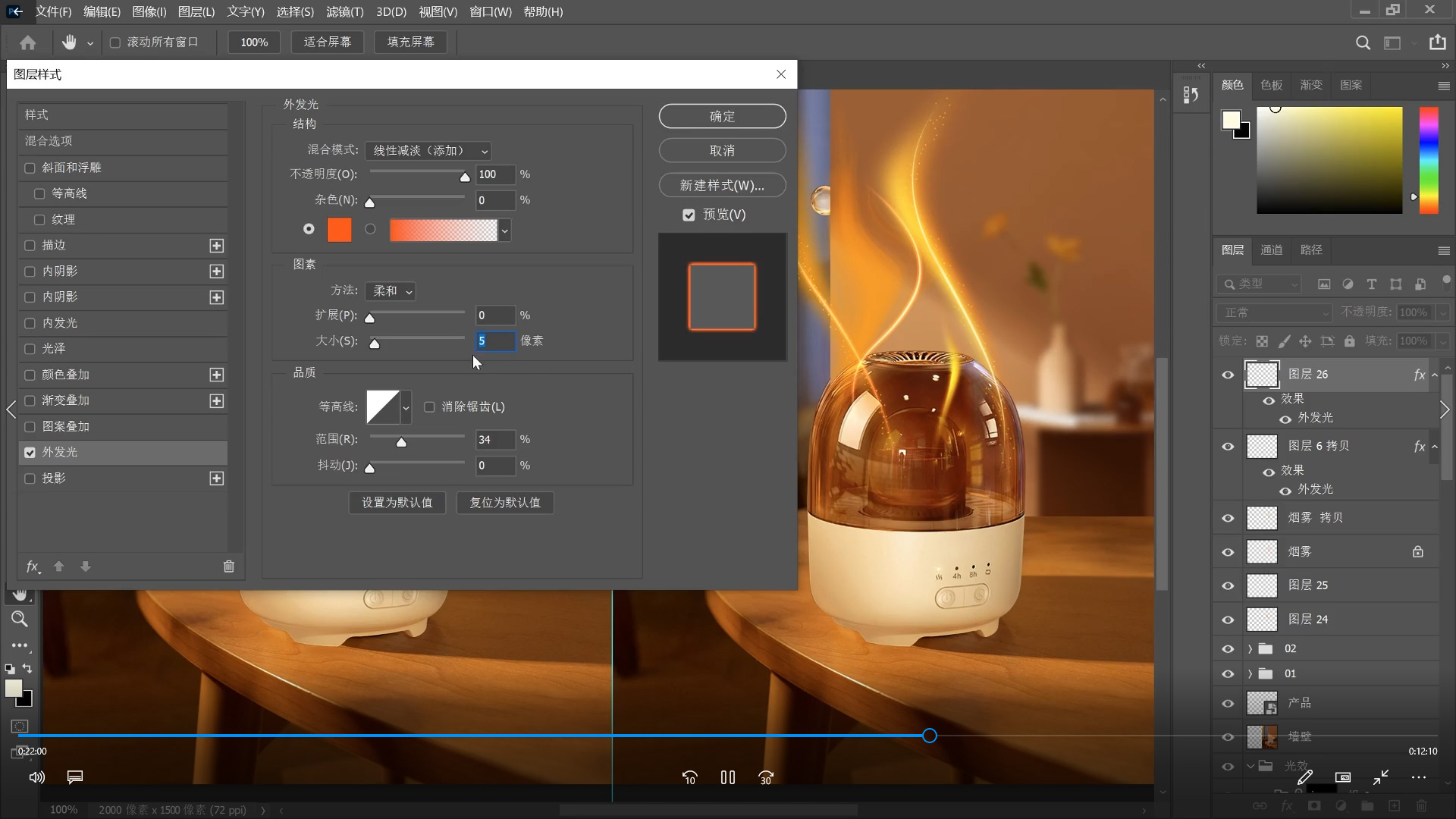This screenshot has height=819, width=1456.
Task: Enable 预览 checkbox in Layer Style
Action: click(689, 214)
